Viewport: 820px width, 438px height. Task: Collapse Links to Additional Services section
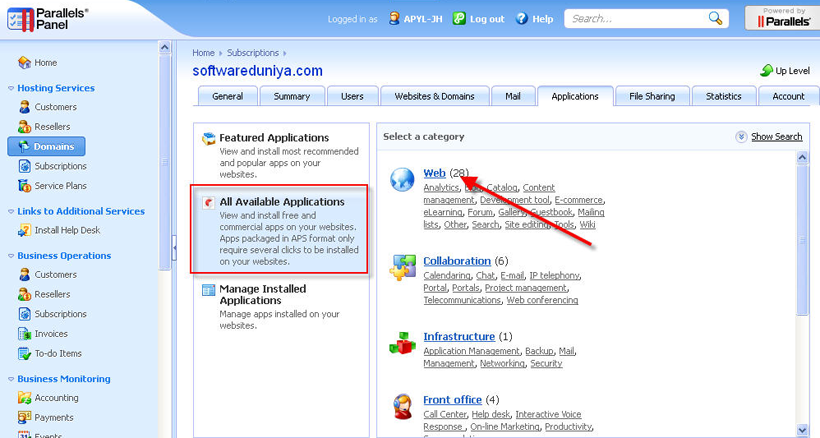tap(11, 212)
